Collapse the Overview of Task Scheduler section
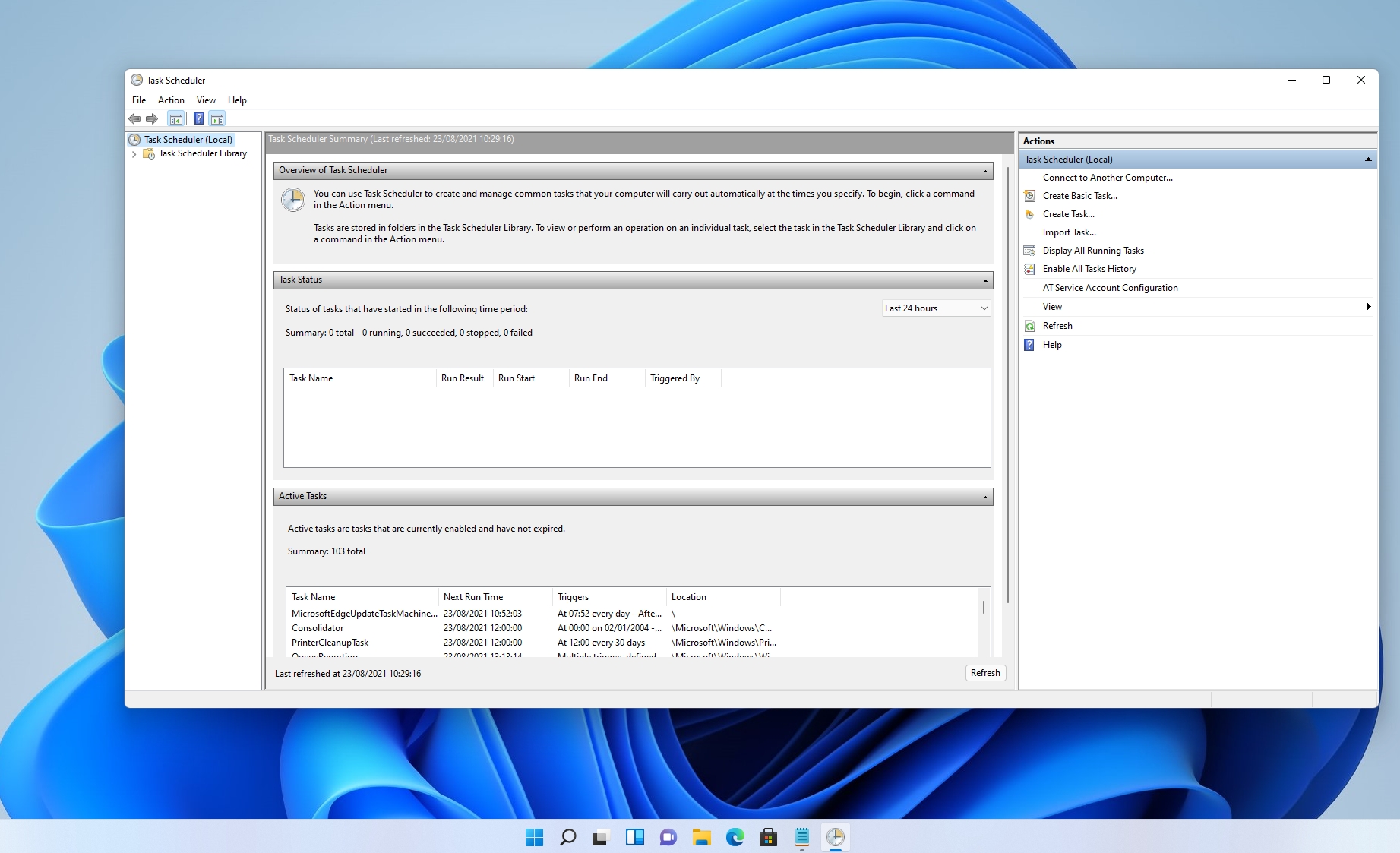The width and height of the screenshot is (1400, 853). (x=985, y=171)
